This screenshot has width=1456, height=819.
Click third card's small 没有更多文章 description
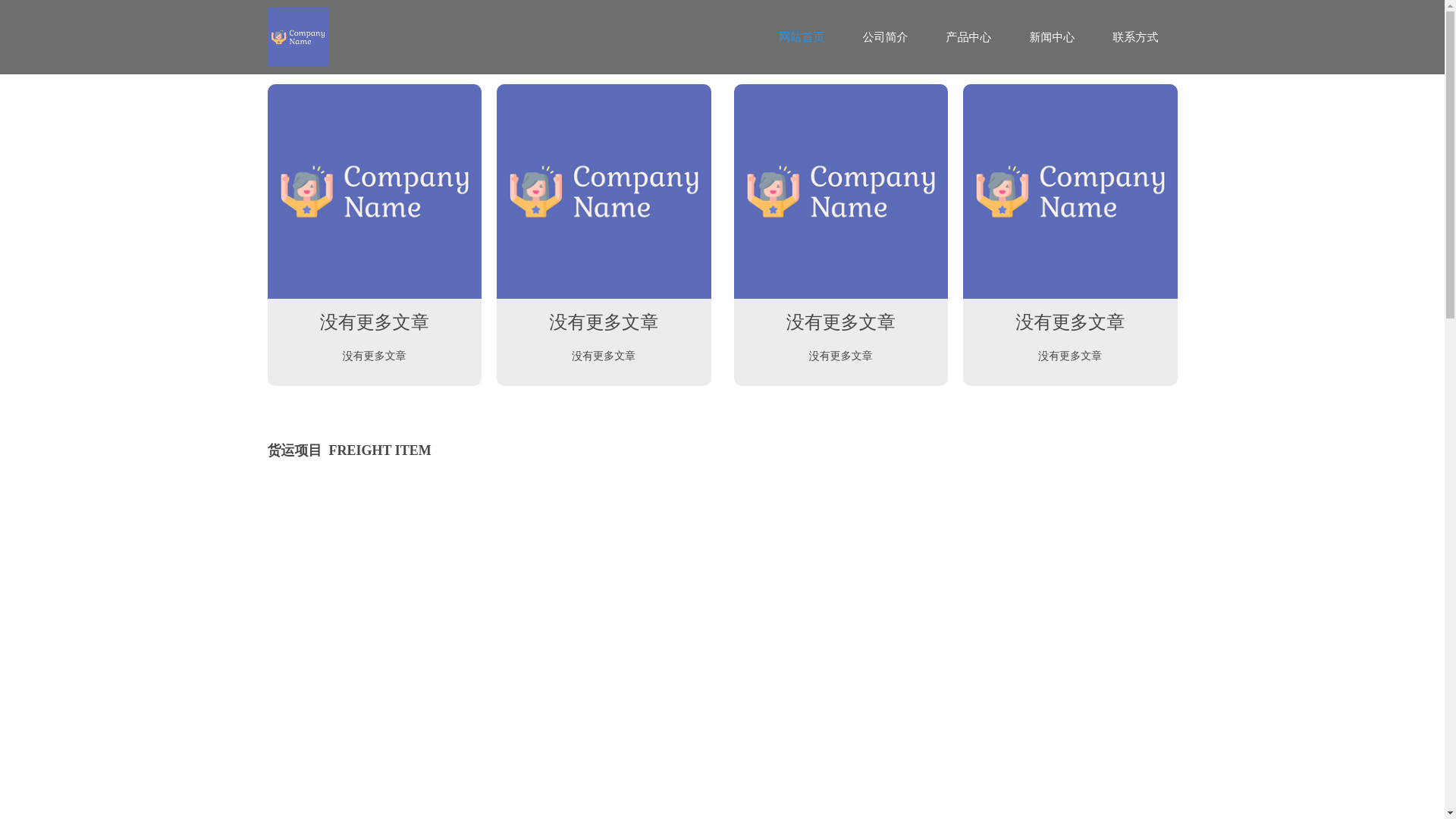[x=840, y=356]
